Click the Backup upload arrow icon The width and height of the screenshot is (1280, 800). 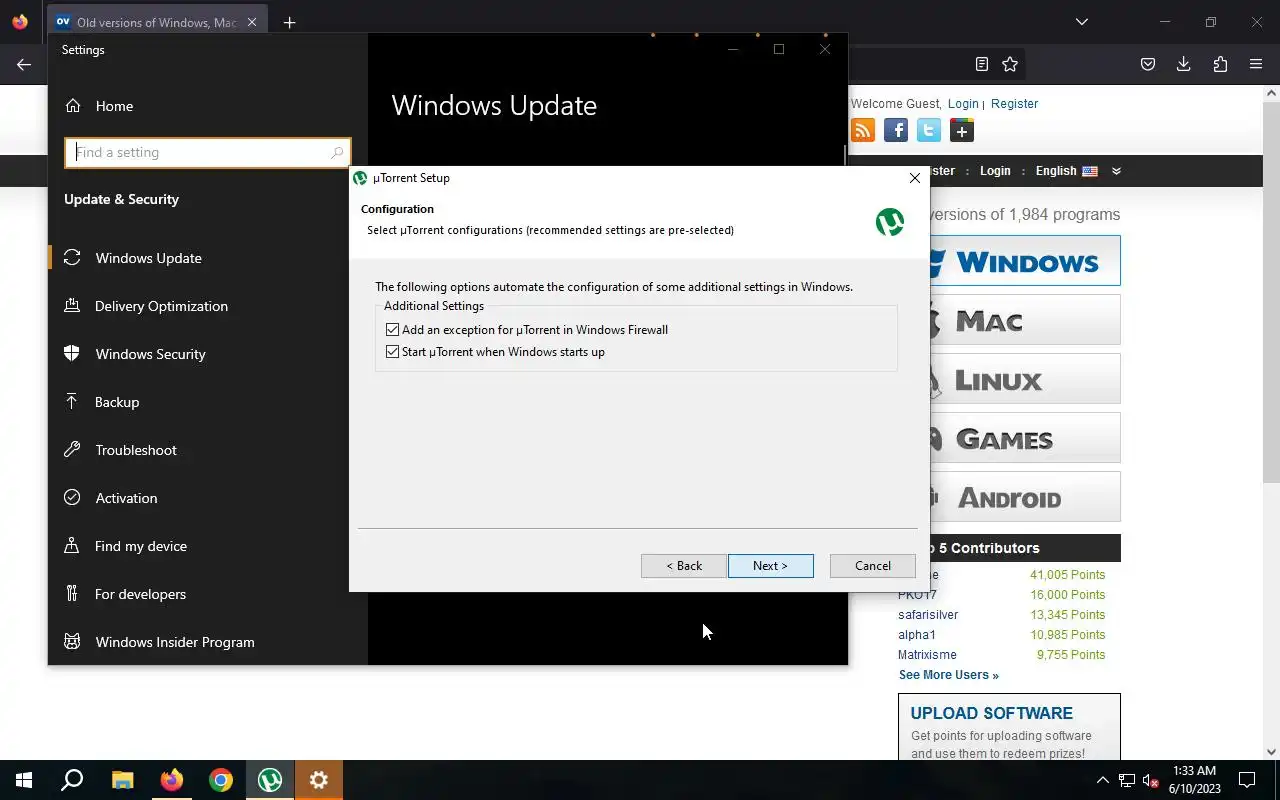tap(72, 401)
